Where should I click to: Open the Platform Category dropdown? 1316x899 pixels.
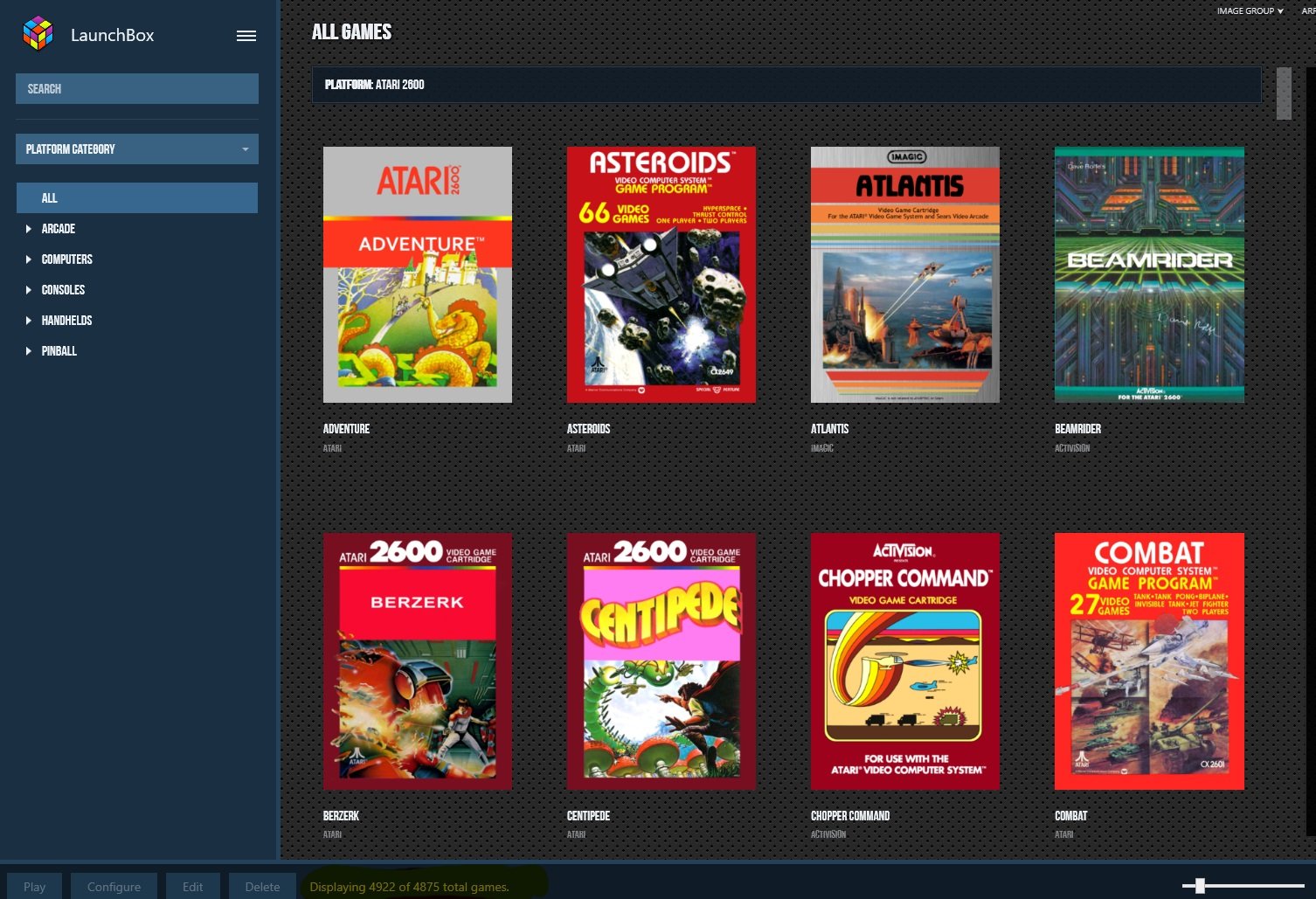[x=137, y=149]
